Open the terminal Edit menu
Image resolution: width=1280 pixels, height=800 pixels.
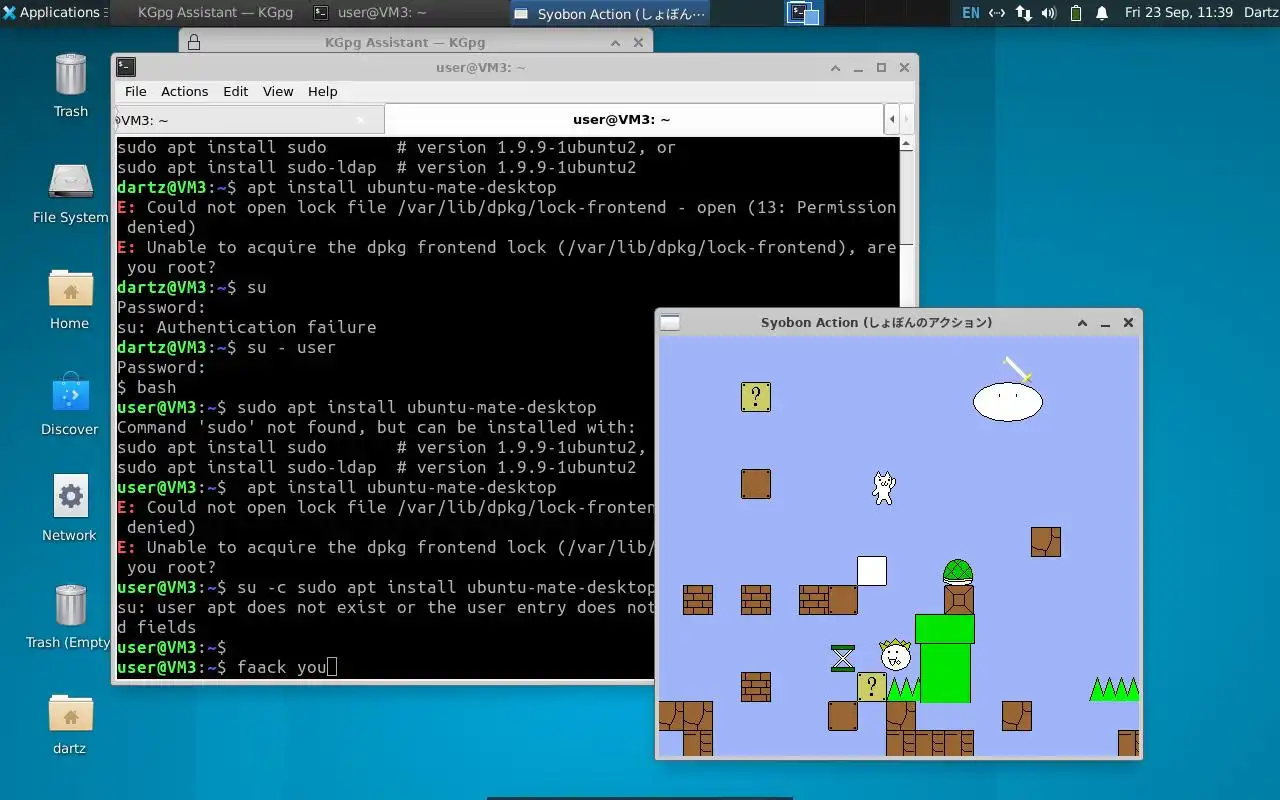(x=236, y=91)
